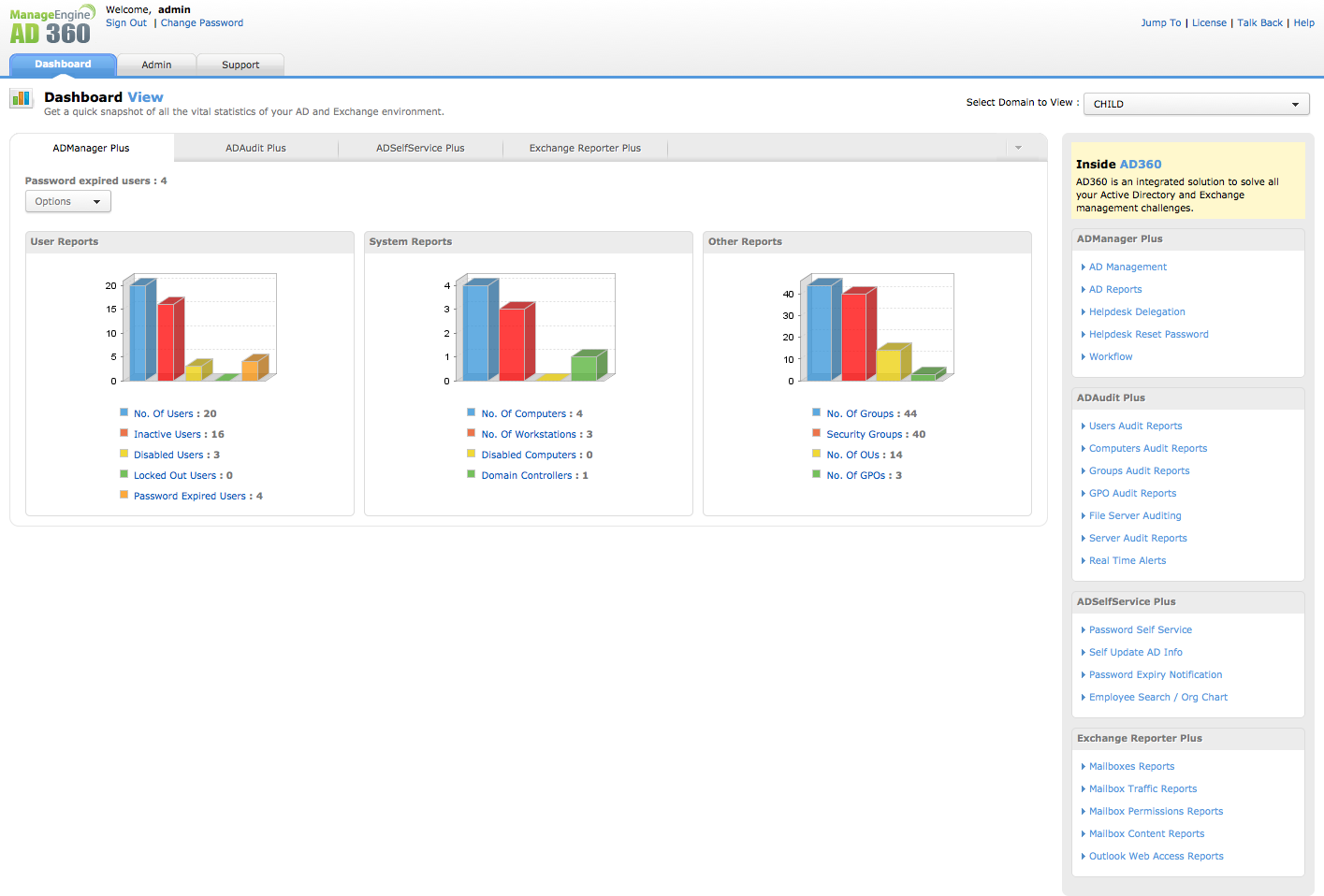This screenshot has width=1324, height=896.
Task: Open the No. Of OUs report link
Action: [853, 455]
